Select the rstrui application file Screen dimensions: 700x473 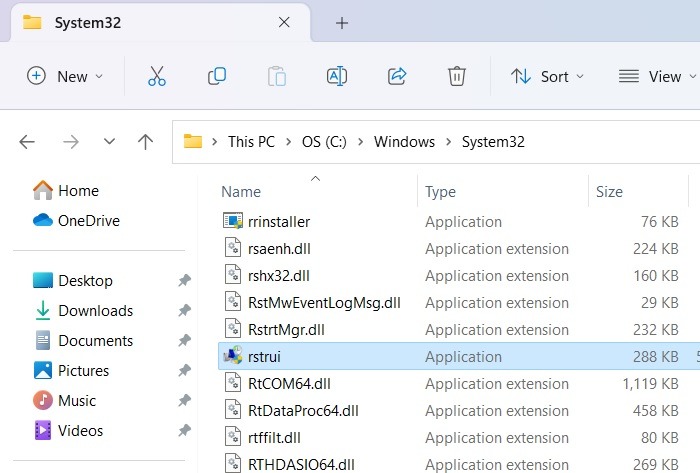264,356
